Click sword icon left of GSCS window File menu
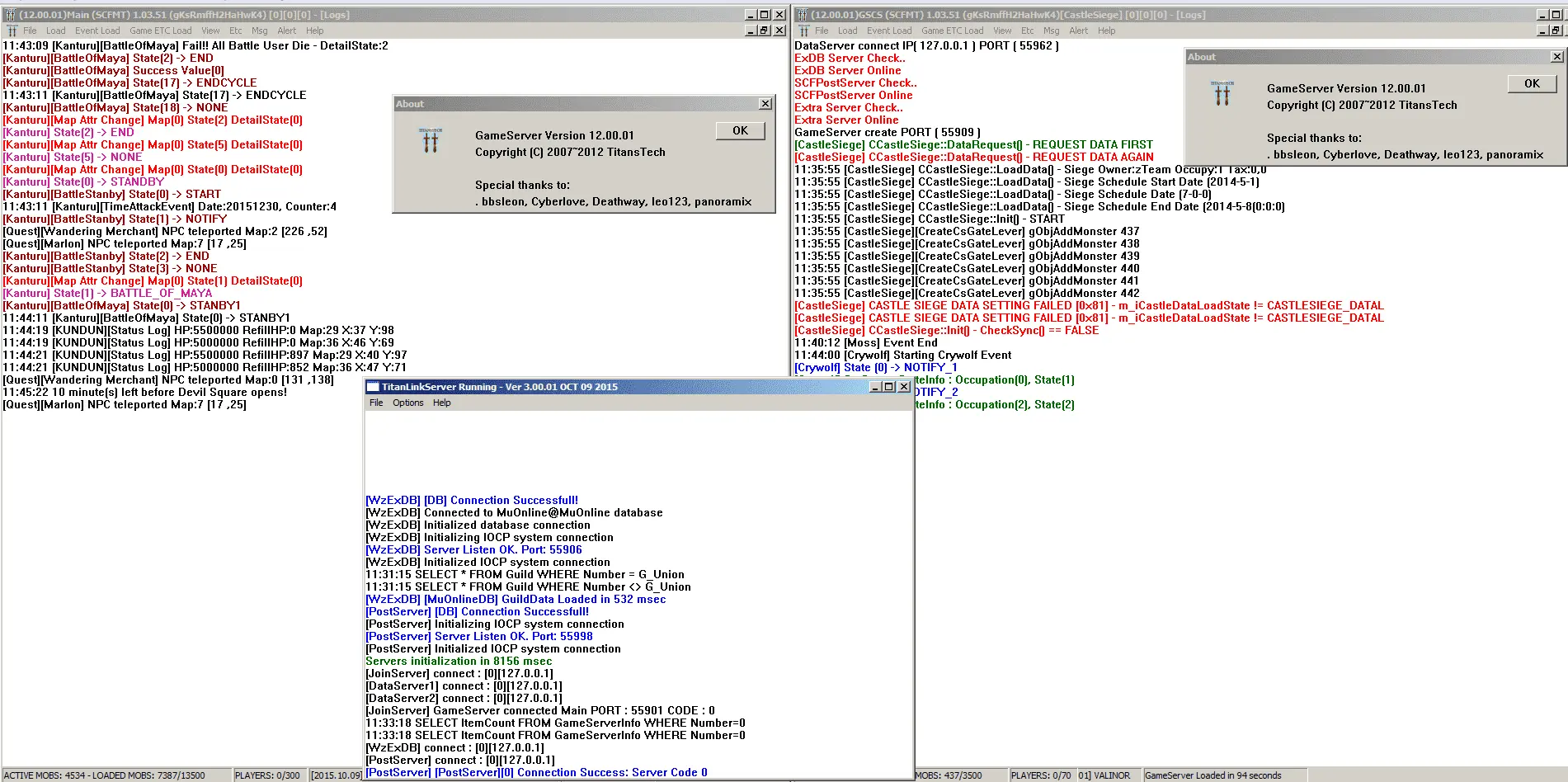The image size is (1568, 782). click(803, 31)
